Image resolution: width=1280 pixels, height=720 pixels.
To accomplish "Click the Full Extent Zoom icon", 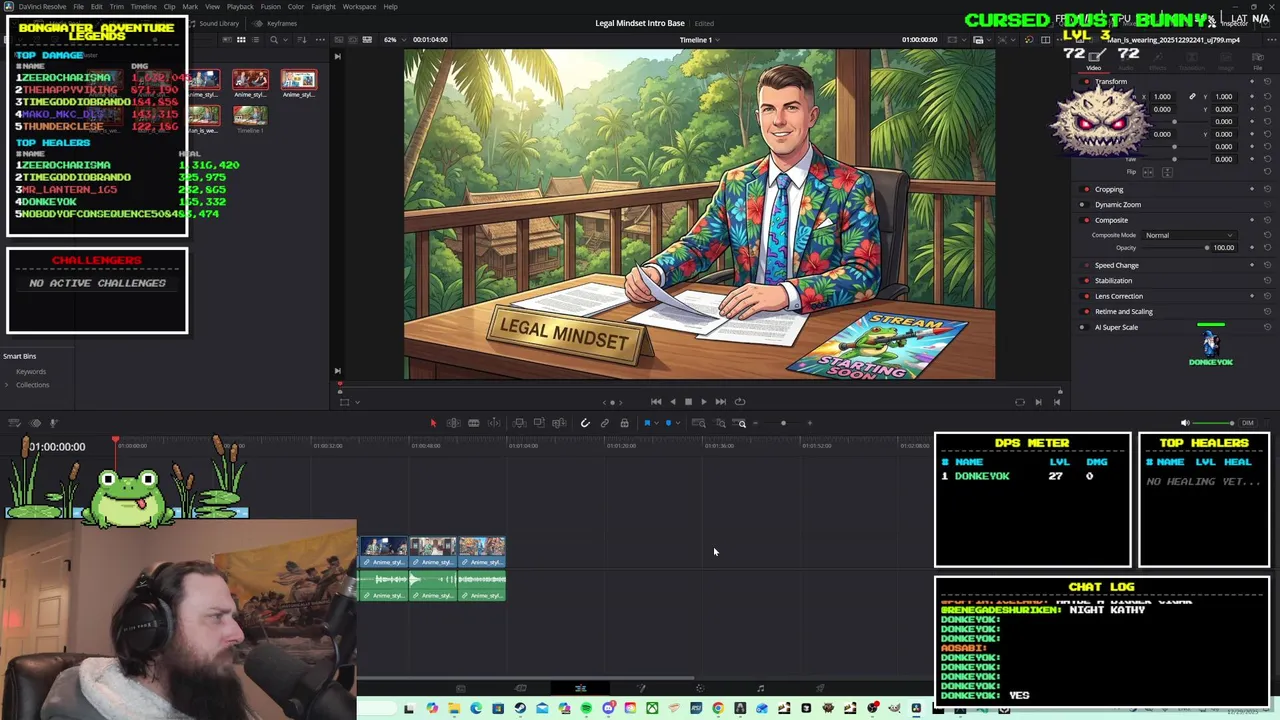I will pyautogui.click(x=699, y=423).
